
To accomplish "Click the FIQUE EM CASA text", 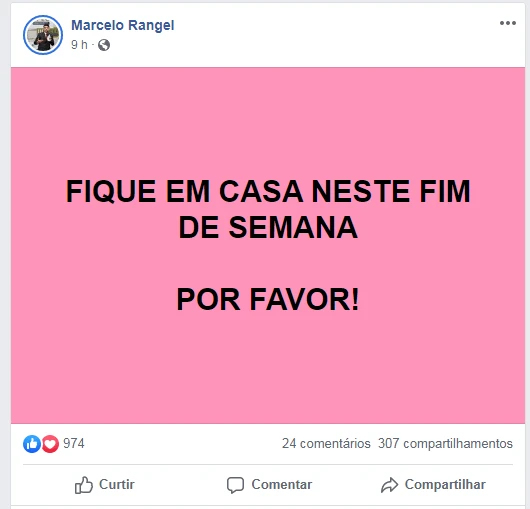I will click(x=185, y=191).
